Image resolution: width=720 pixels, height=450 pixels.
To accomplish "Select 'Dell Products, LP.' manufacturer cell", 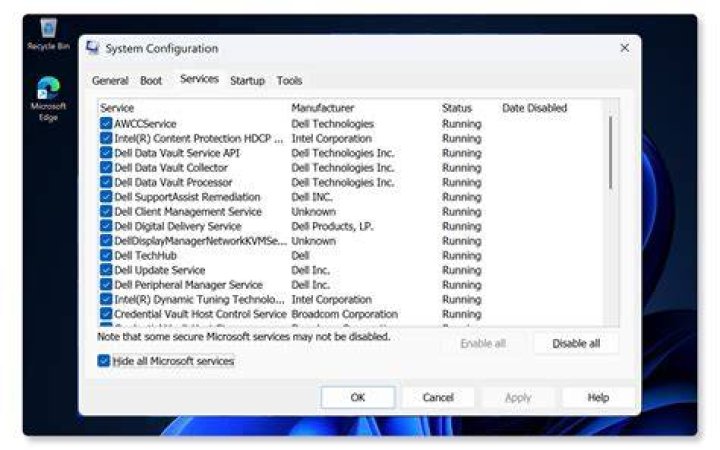I will 332,226.
